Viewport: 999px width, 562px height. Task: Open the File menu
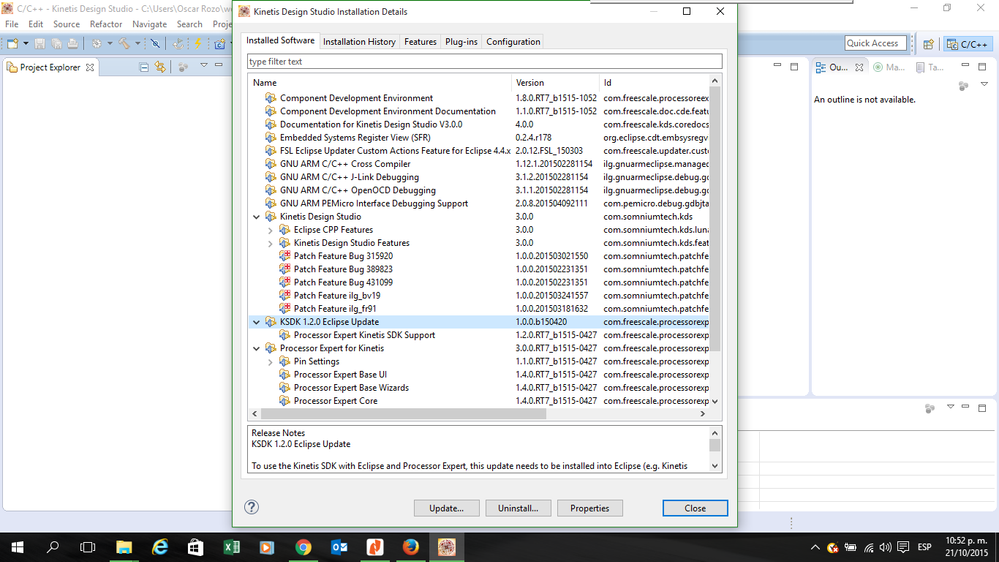[11, 24]
